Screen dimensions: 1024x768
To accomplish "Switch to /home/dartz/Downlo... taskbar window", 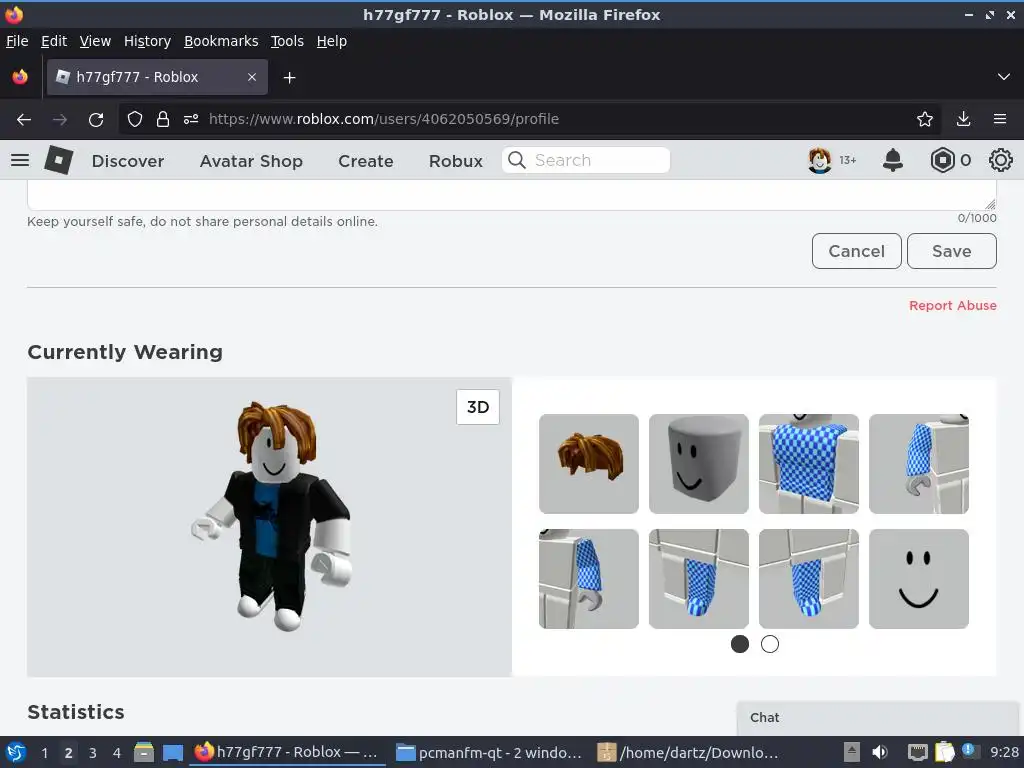I will (688, 752).
